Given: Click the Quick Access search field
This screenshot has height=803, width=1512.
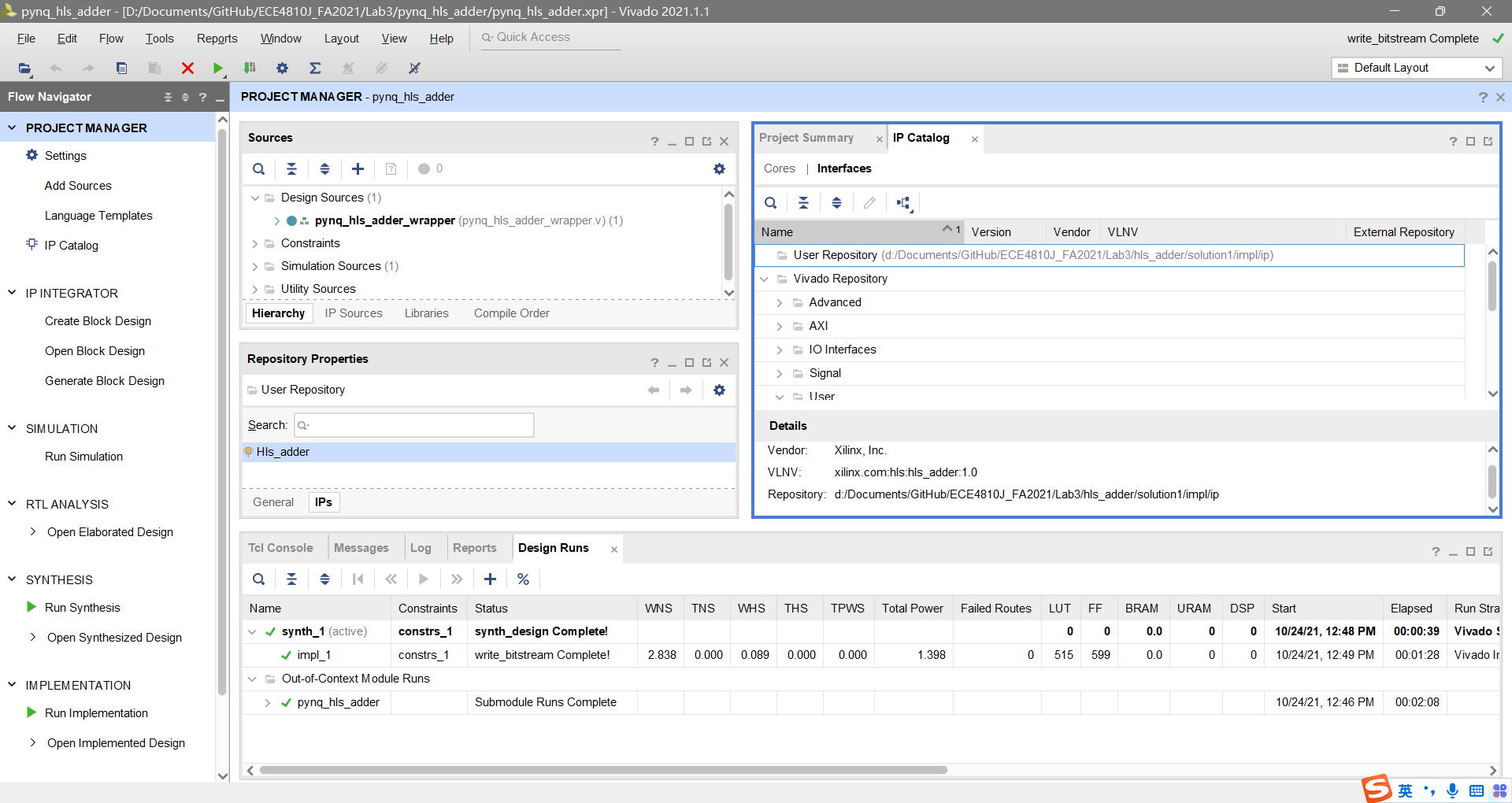Looking at the screenshot, I should click(551, 38).
